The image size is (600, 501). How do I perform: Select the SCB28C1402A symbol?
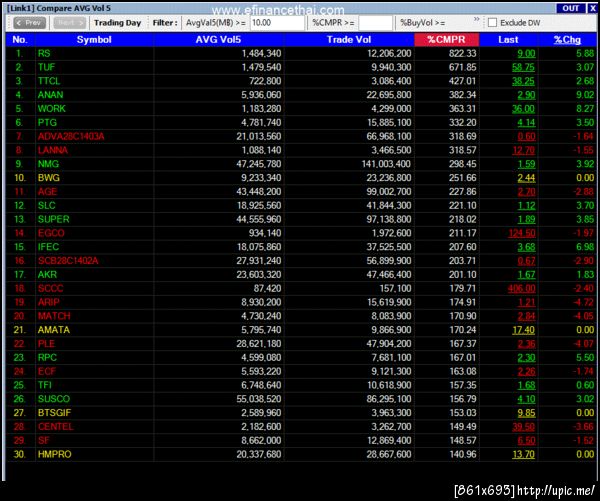pos(68,261)
